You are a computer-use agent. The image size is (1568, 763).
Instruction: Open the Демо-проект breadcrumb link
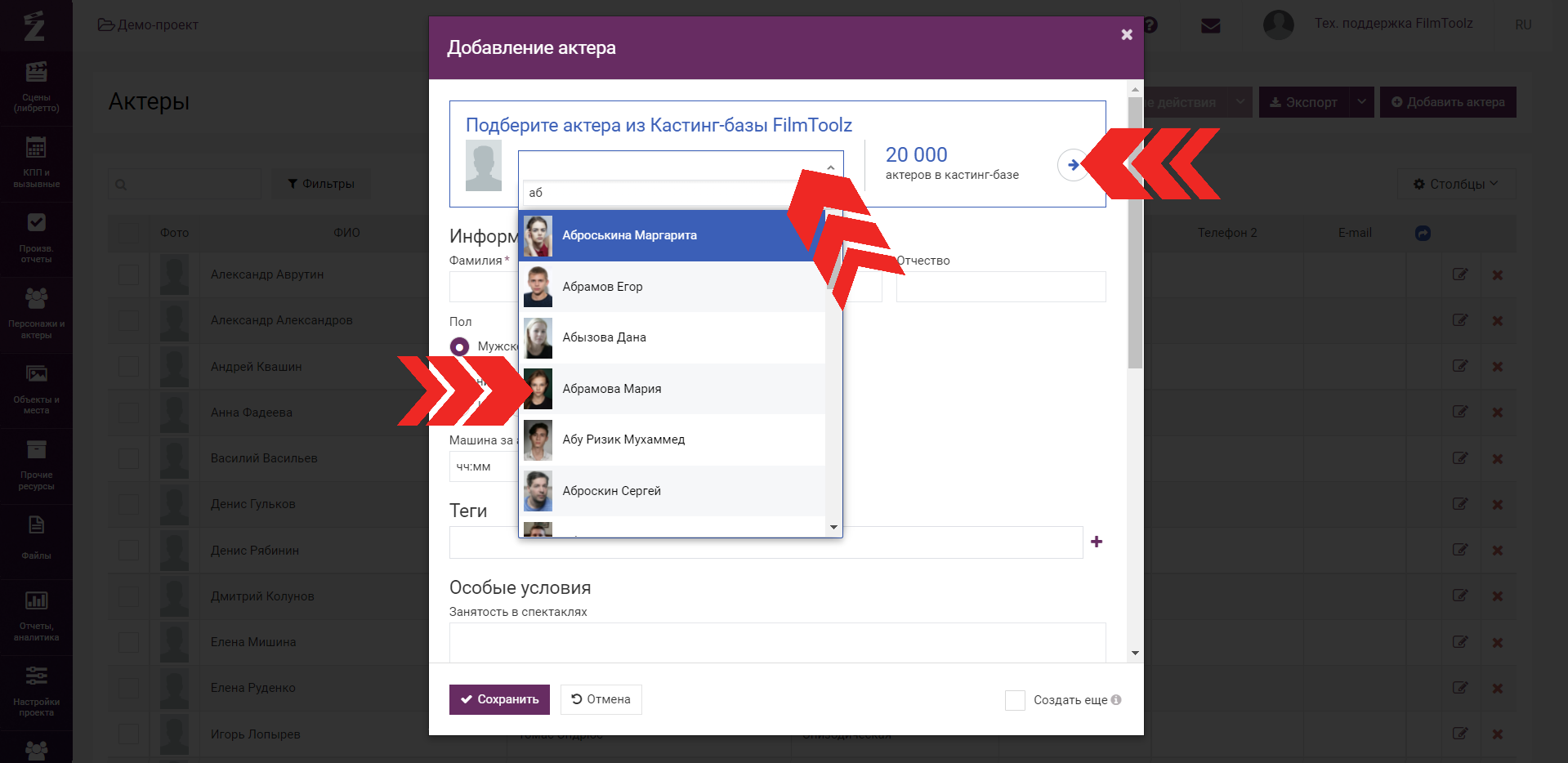coord(149,25)
